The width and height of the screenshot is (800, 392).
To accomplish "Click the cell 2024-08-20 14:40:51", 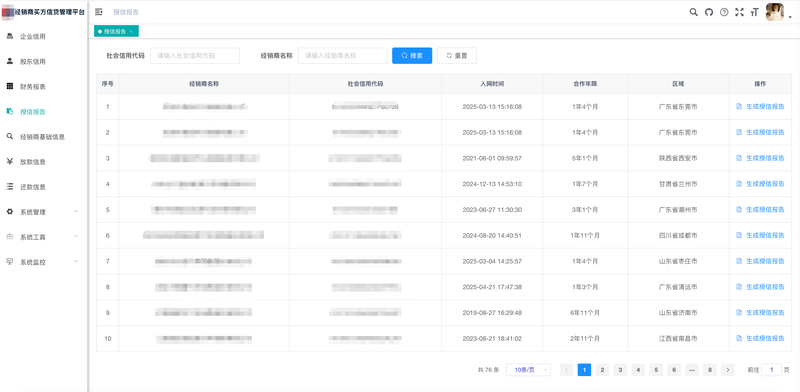I will [492, 235].
